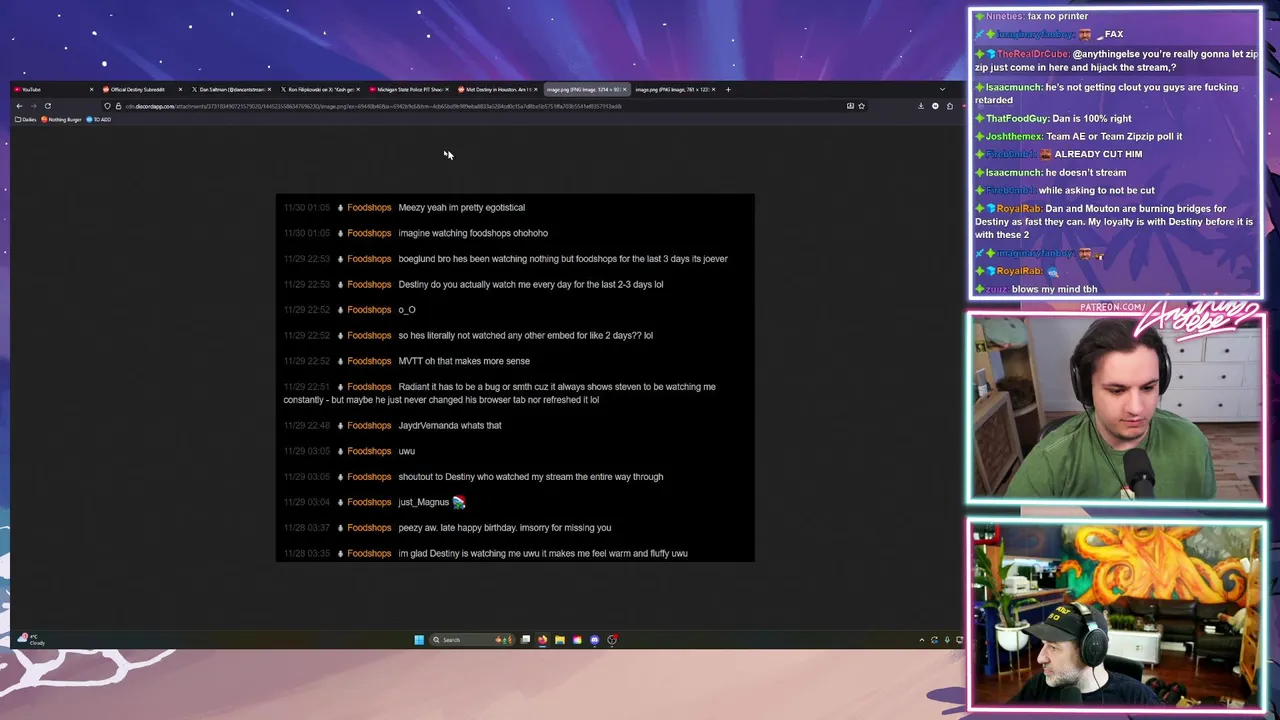The width and height of the screenshot is (1280, 720).
Task: Close the YouTube browser tab
Action: click(x=91, y=90)
